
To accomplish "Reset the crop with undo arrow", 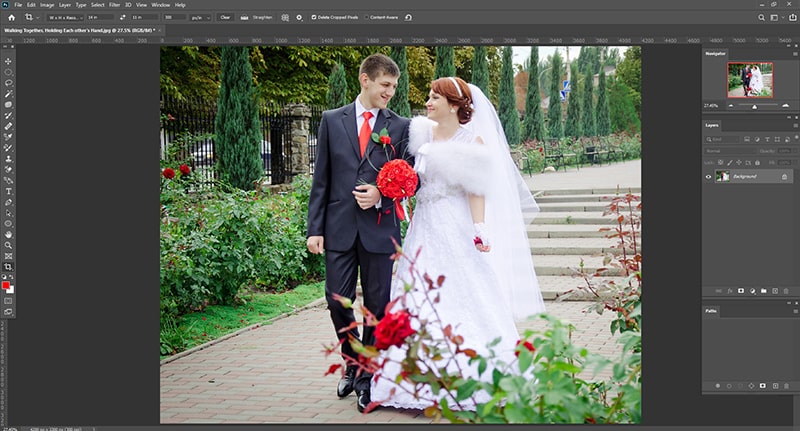I will tap(408, 17).
